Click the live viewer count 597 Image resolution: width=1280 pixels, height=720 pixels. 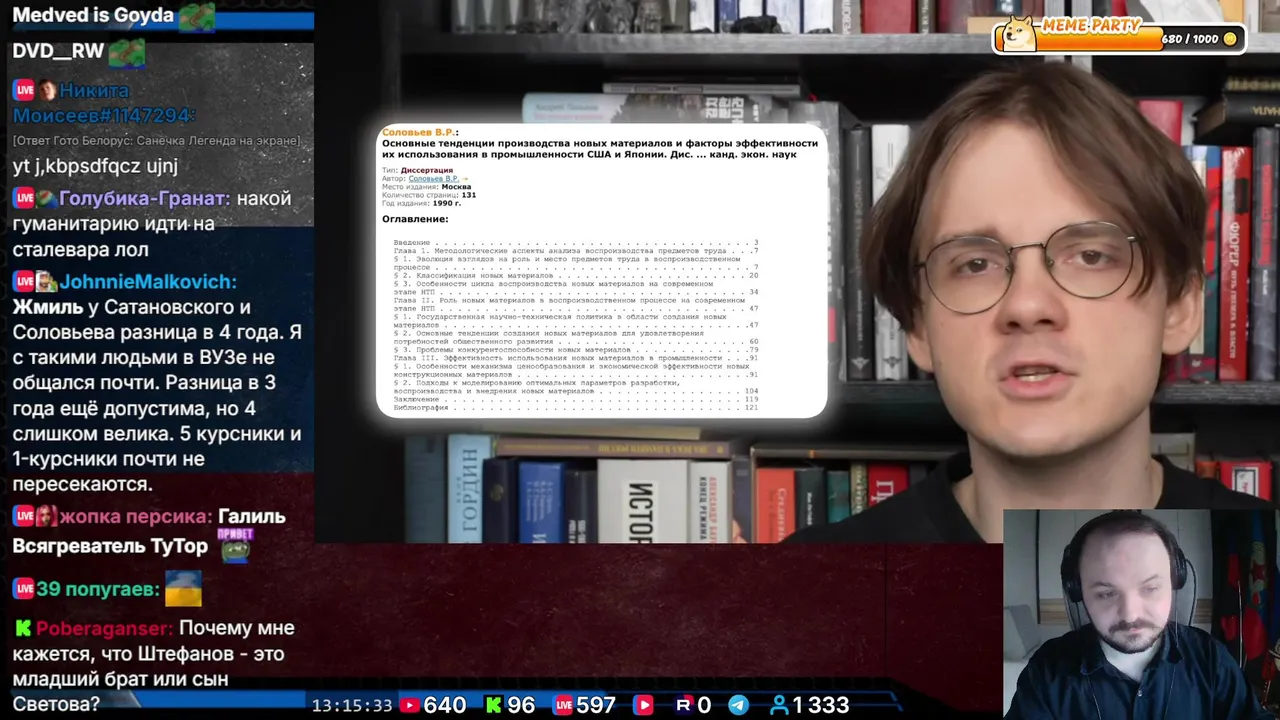(596, 705)
